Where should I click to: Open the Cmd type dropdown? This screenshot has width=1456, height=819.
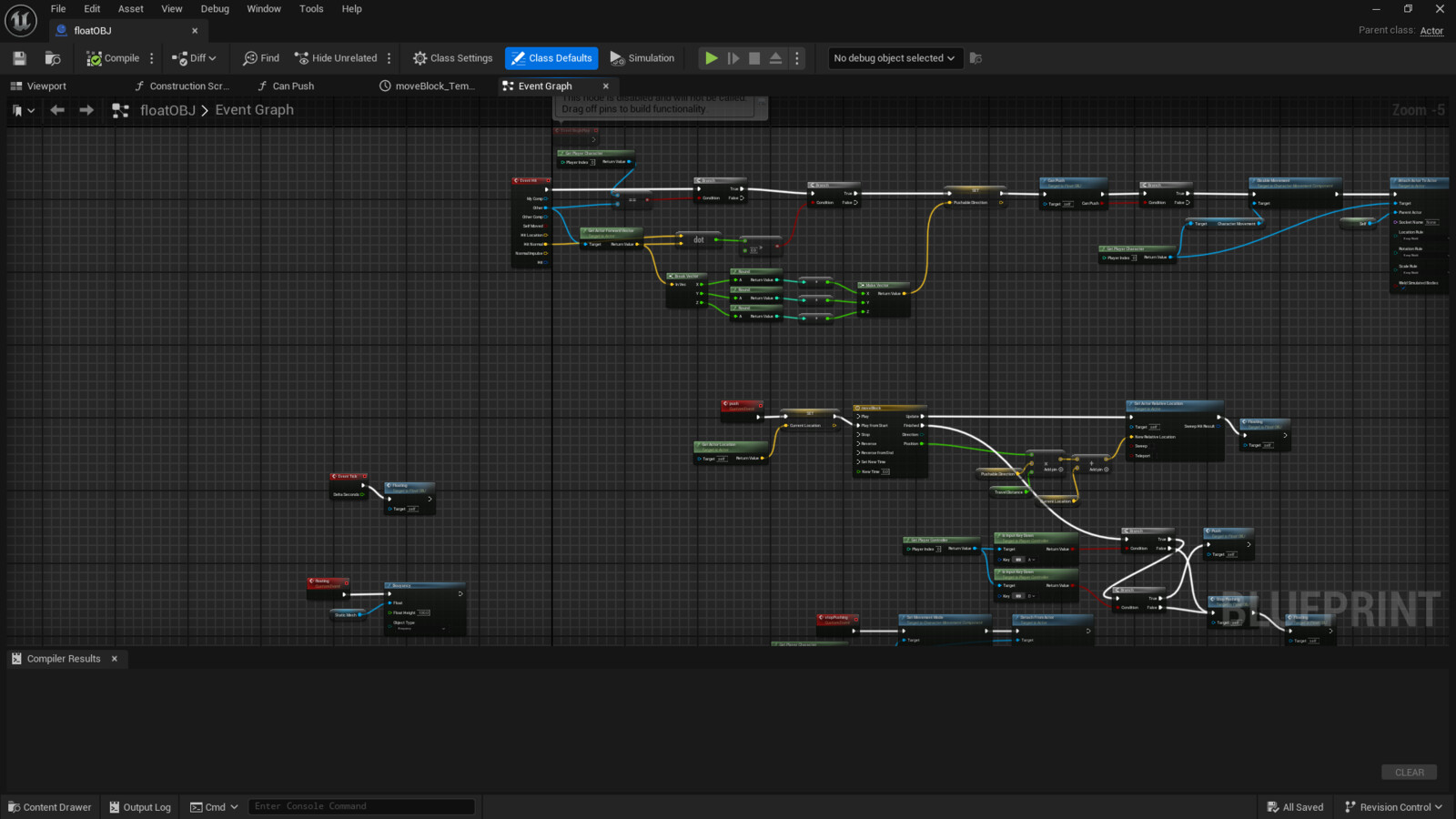click(x=215, y=807)
